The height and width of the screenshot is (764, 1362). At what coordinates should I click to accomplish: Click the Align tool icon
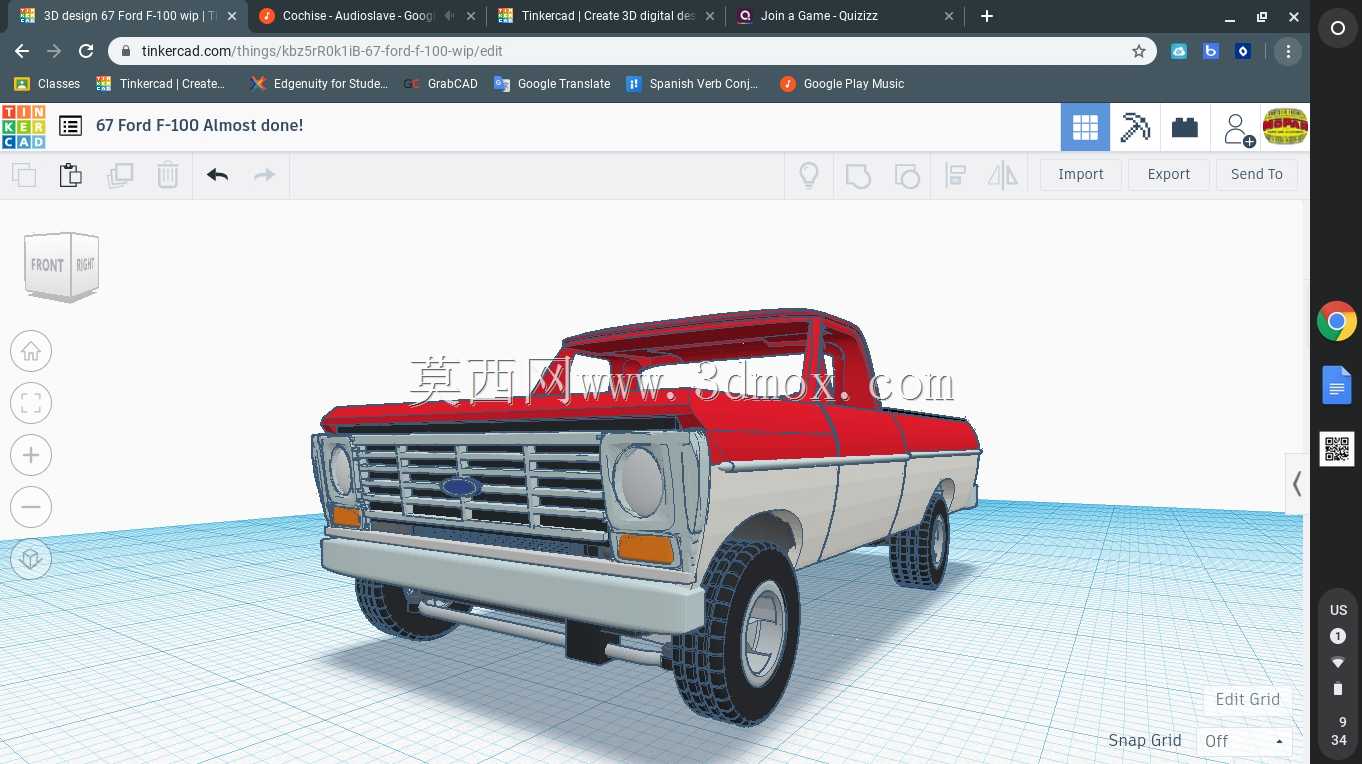(x=955, y=176)
